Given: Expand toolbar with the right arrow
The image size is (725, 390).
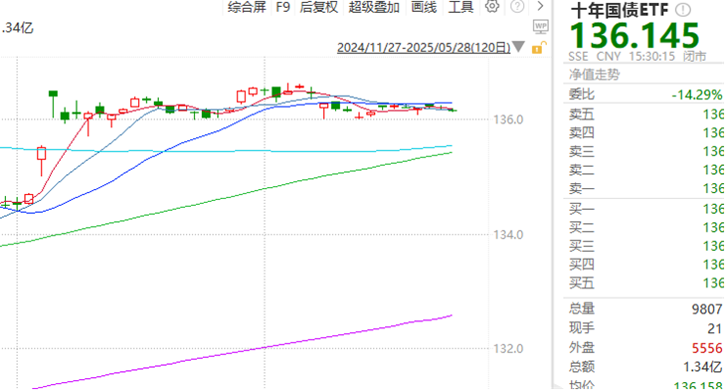Looking at the screenshot, I should point(540,6).
